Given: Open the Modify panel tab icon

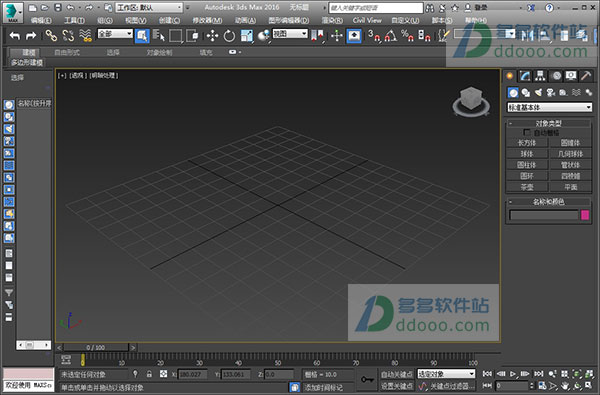Looking at the screenshot, I should tap(525, 76).
